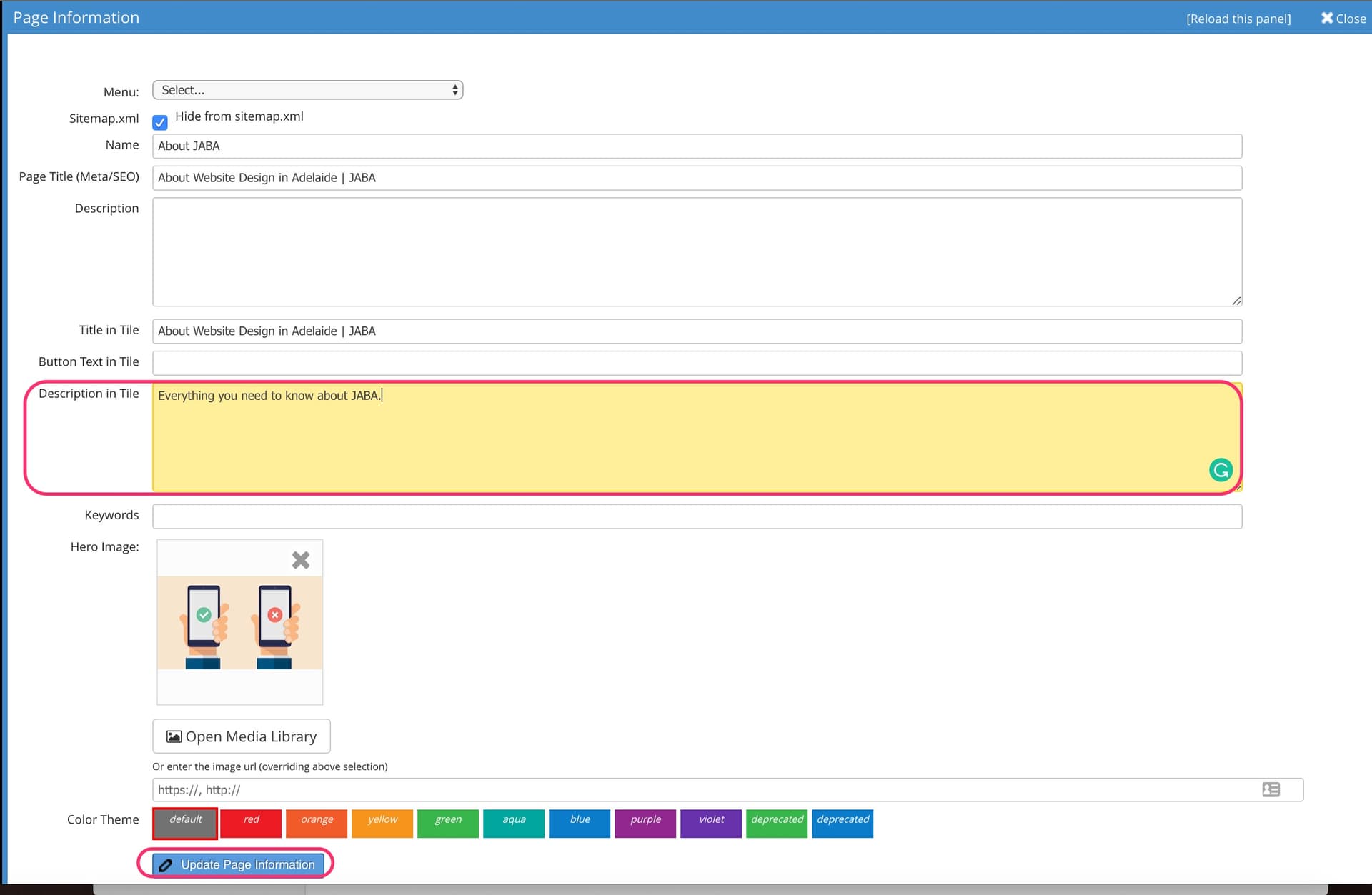
Task: Select the violet color theme
Action: pyautogui.click(x=711, y=824)
